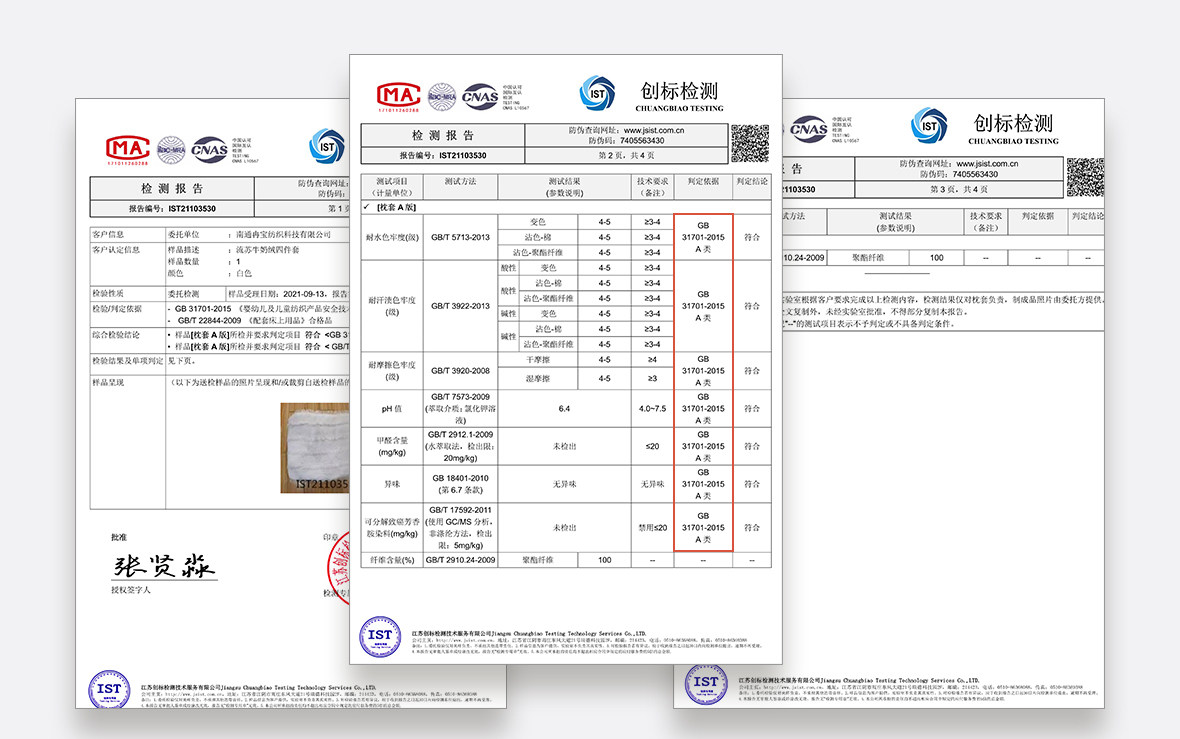Click 纤维含量(%) cell on the center report
Viewport: 1180px width, 739px height.
(392, 560)
